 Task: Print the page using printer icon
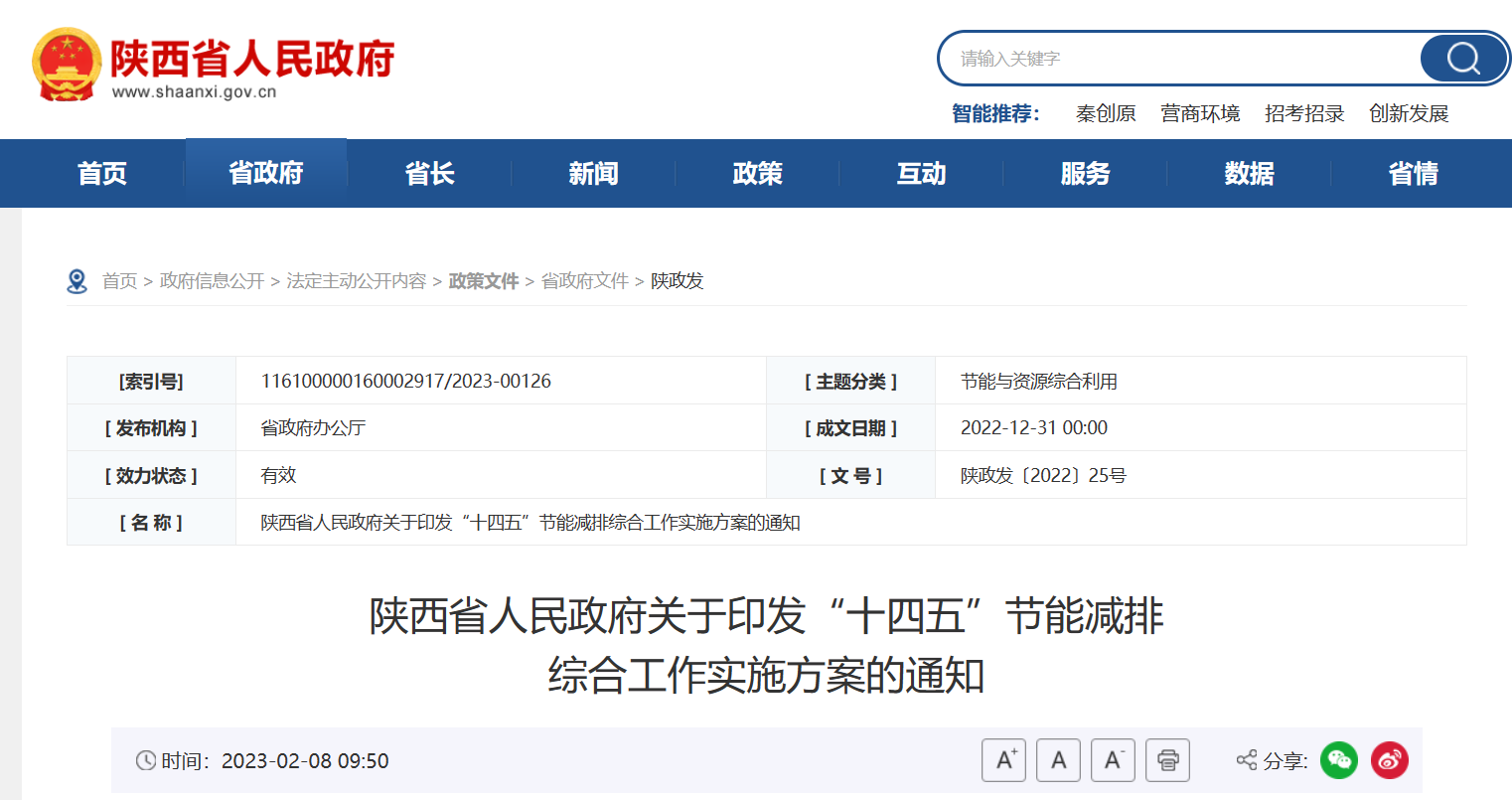[1167, 760]
